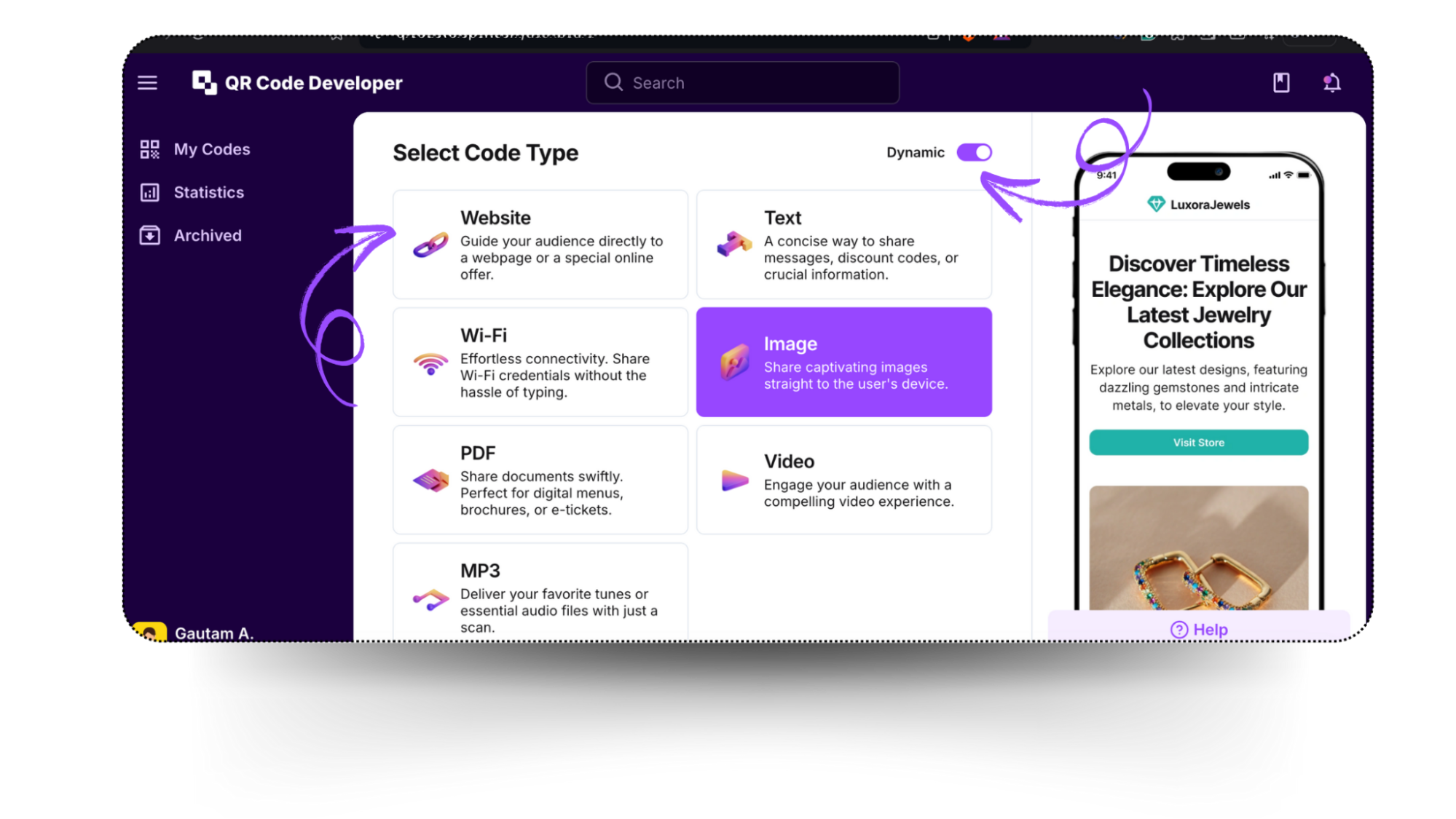Click inside the Search field
This screenshot has height=819, width=1456.
click(741, 82)
